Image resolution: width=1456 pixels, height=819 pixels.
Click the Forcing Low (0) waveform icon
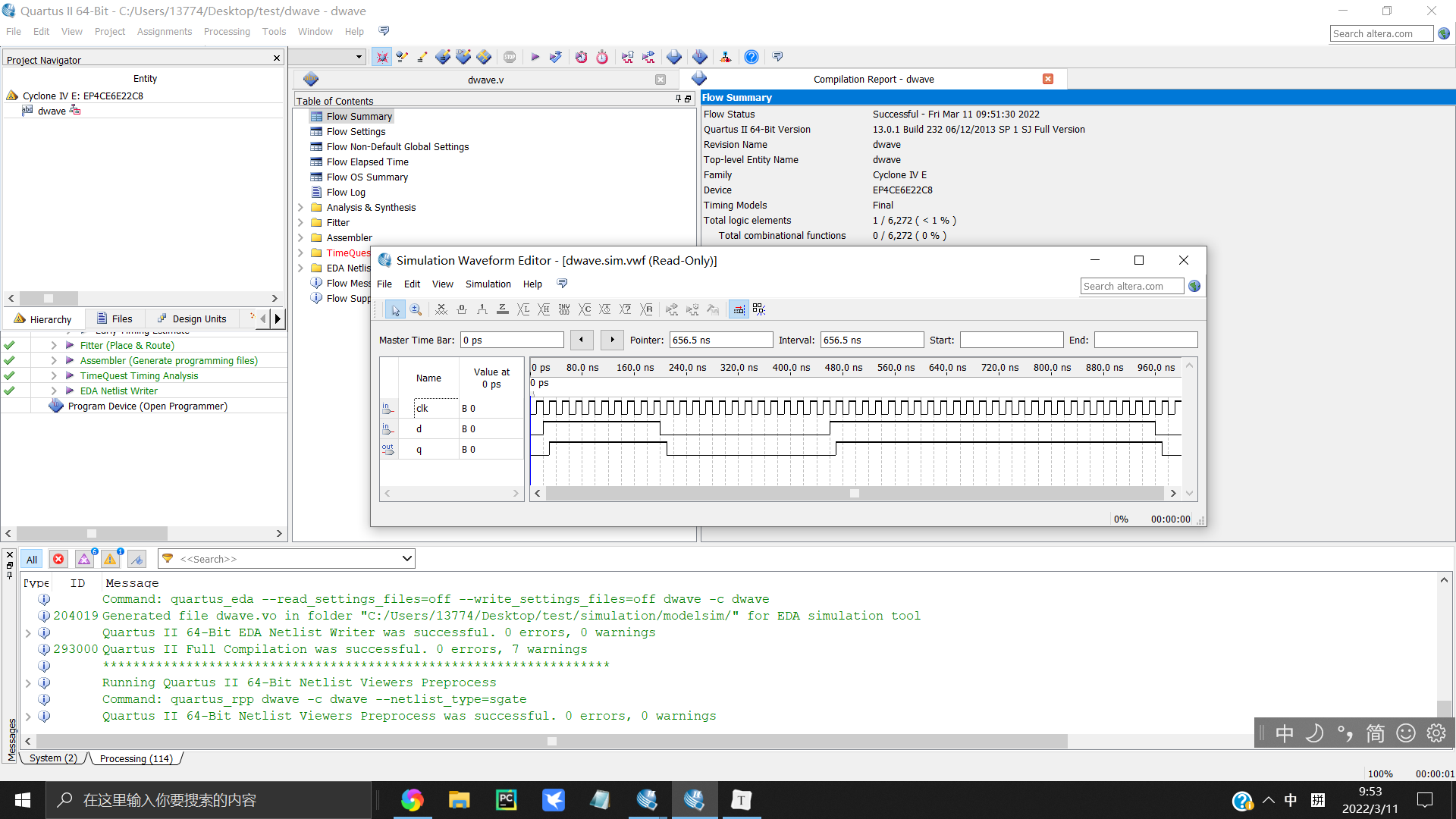tap(462, 309)
